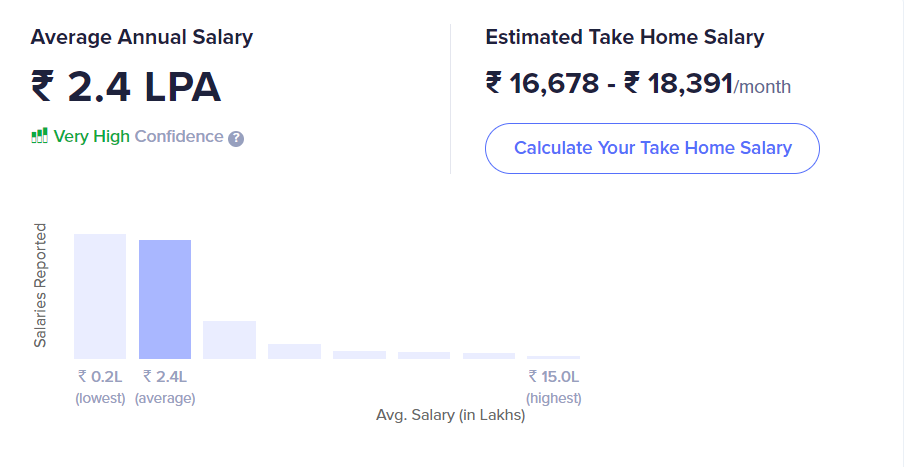The height and width of the screenshot is (467, 904).
Task: Click the ₹ 0.2L (lowest) axis label
Action: click(x=100, y=387)
